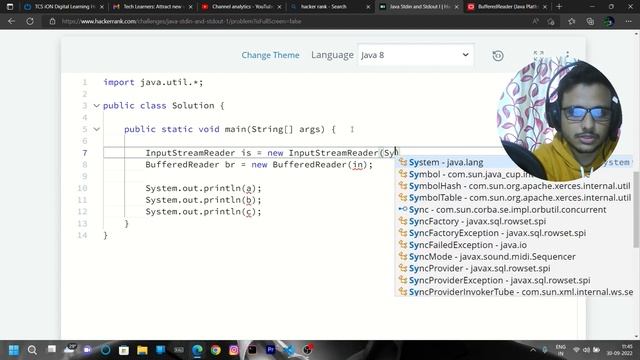Image resolution: width=640 pixels, height=360 pixels.
Task: Open the browser profile avatar
Action: [x=609, y=21]
